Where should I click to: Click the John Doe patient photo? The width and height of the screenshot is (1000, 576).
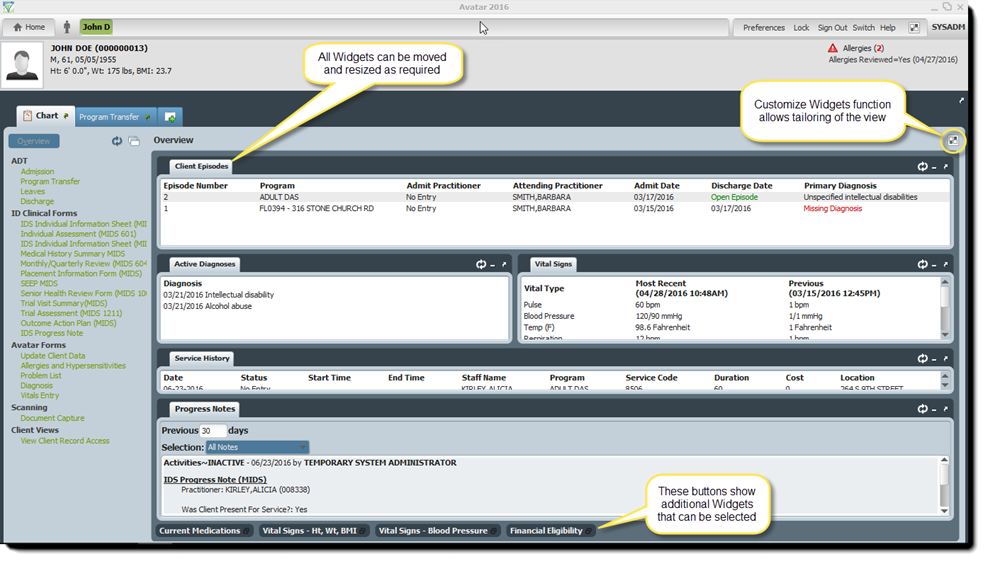point(22,65)
